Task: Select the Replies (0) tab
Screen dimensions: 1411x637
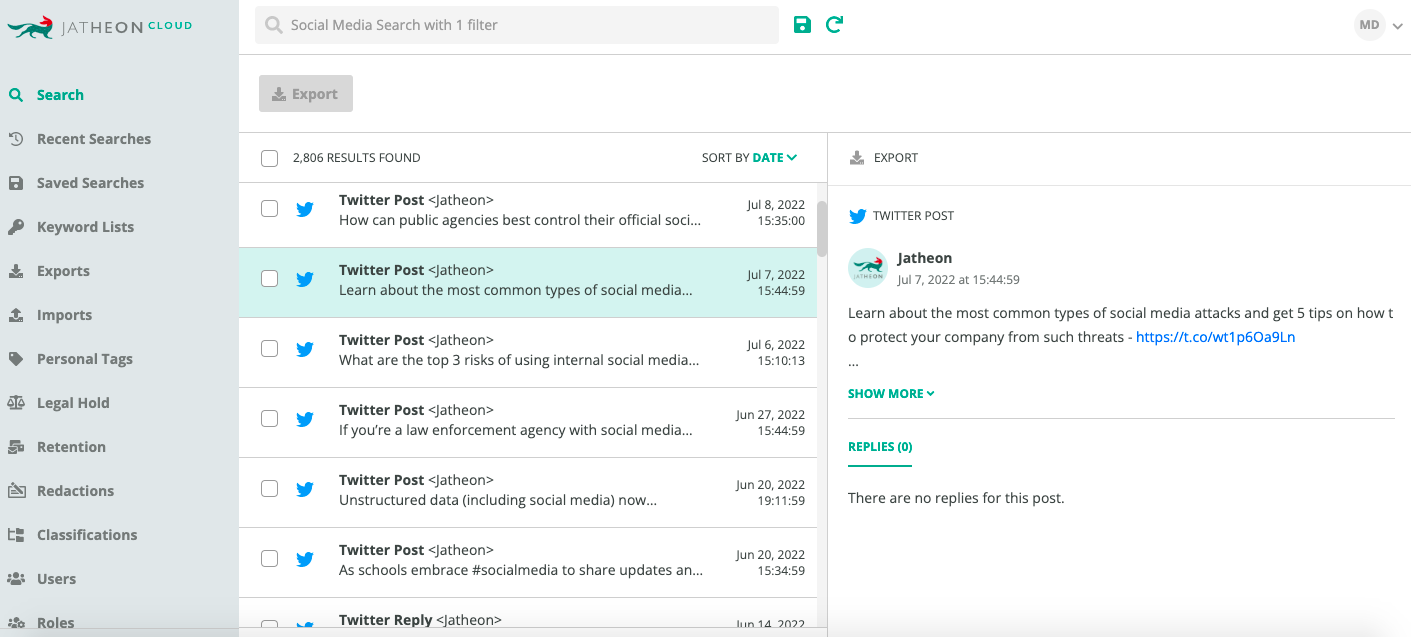Action: tap(880, 447)
